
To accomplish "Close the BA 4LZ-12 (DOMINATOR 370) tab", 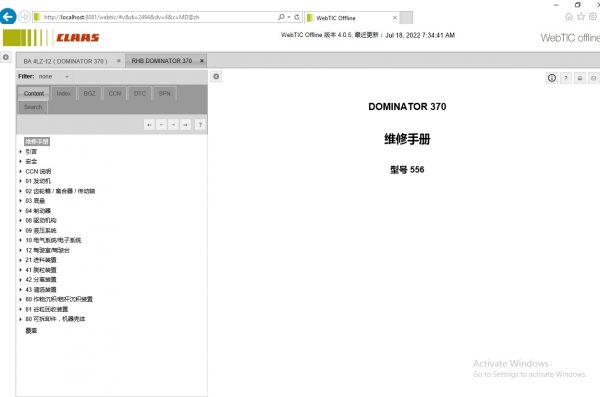I will tap(119, 61).
